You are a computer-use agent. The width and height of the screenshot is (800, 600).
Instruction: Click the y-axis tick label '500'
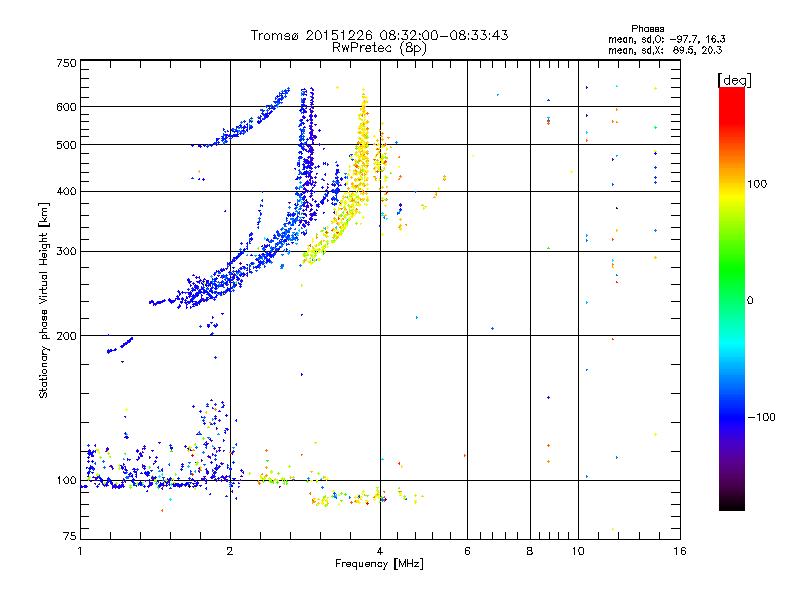tap(66, 145)
